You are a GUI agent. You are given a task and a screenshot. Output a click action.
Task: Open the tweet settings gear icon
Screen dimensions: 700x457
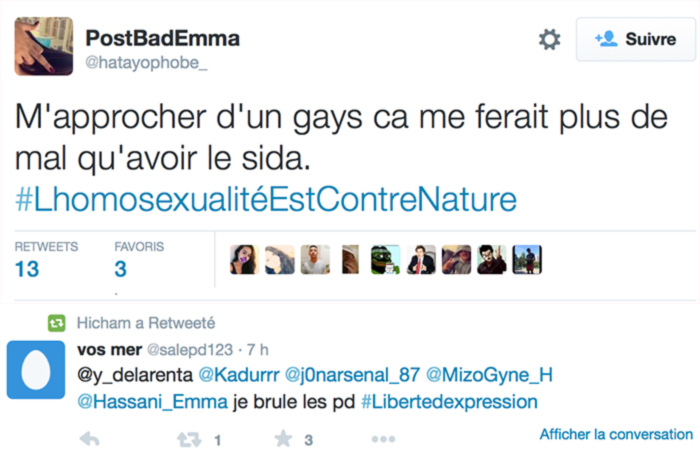[x=549, y=39]
